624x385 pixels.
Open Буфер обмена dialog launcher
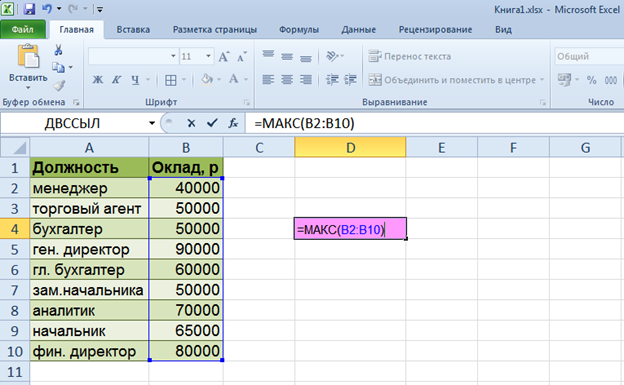76,103
